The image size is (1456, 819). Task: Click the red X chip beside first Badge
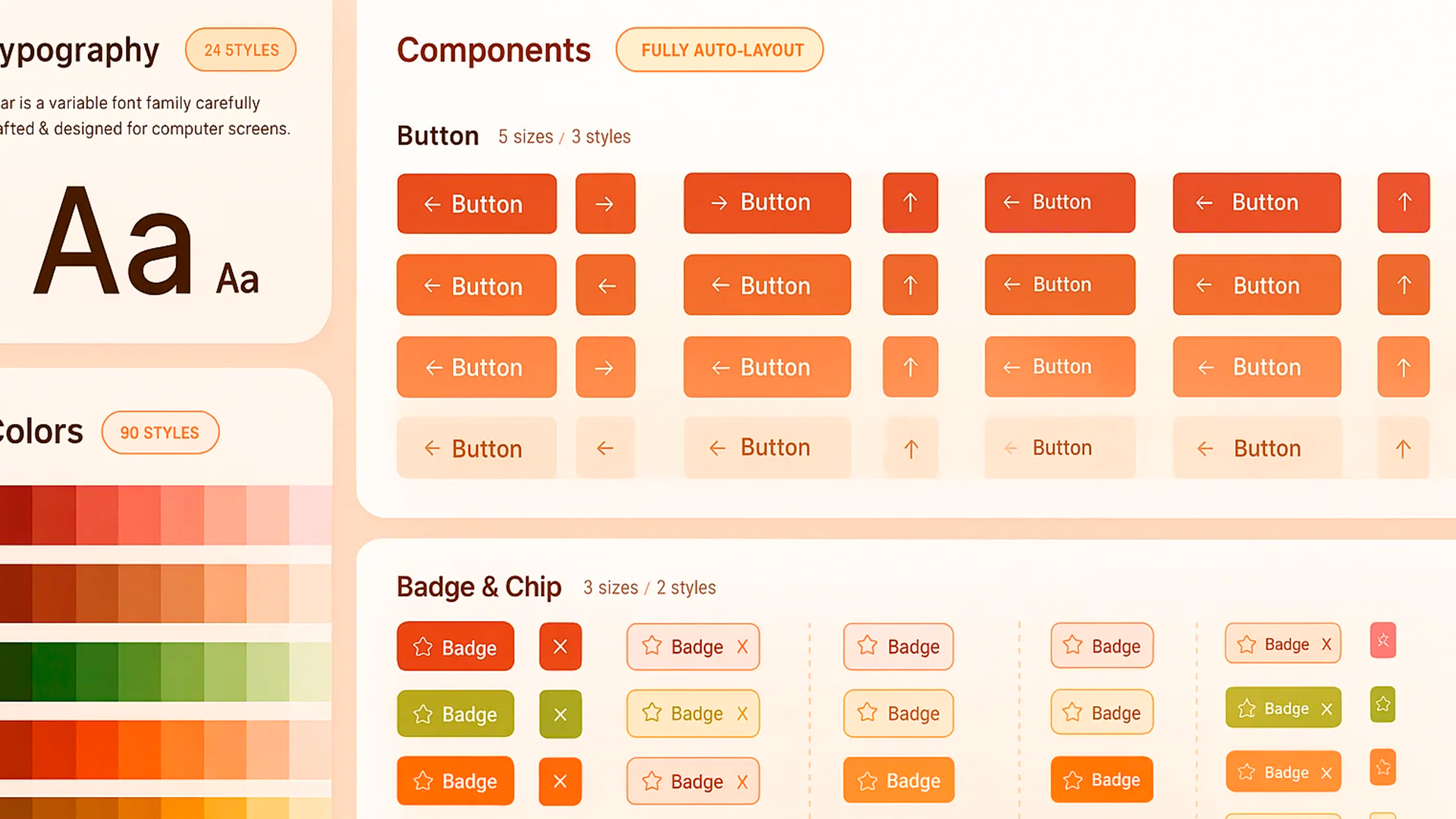pos(560,647)
